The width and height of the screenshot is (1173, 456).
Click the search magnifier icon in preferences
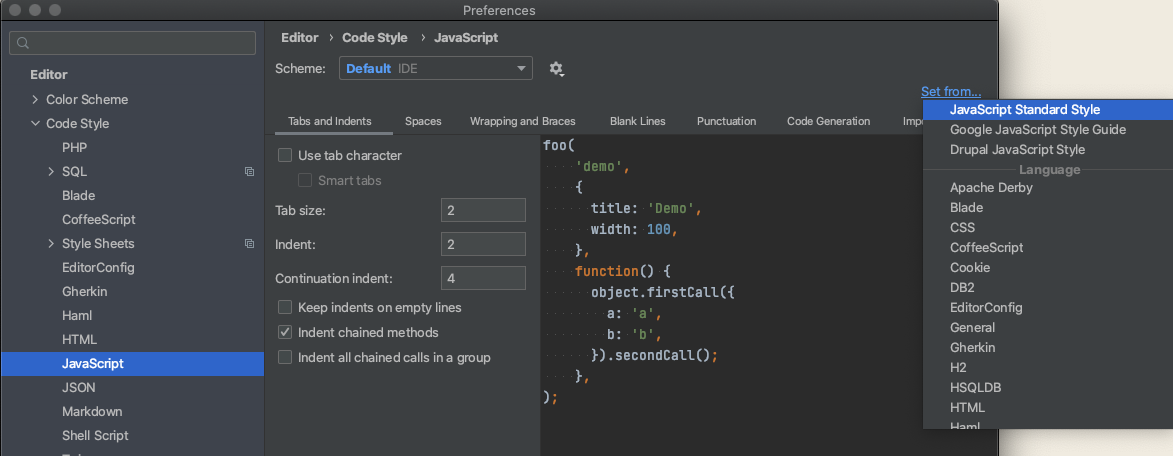[23, 43]
